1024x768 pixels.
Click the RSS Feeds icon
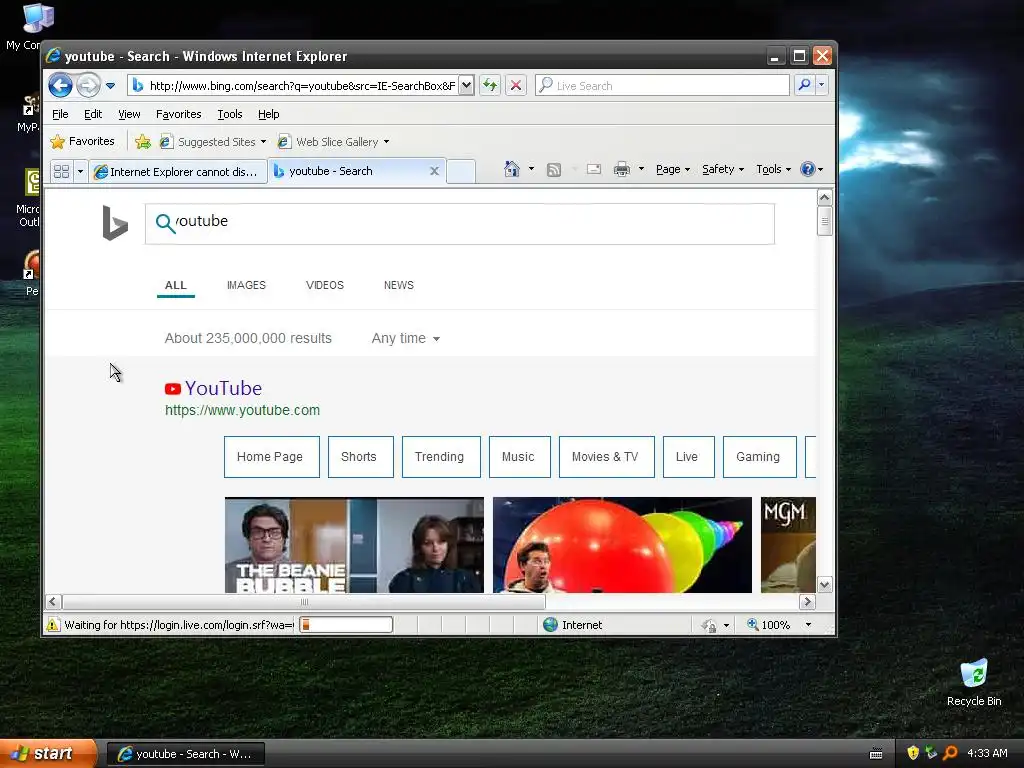(554, 170)
